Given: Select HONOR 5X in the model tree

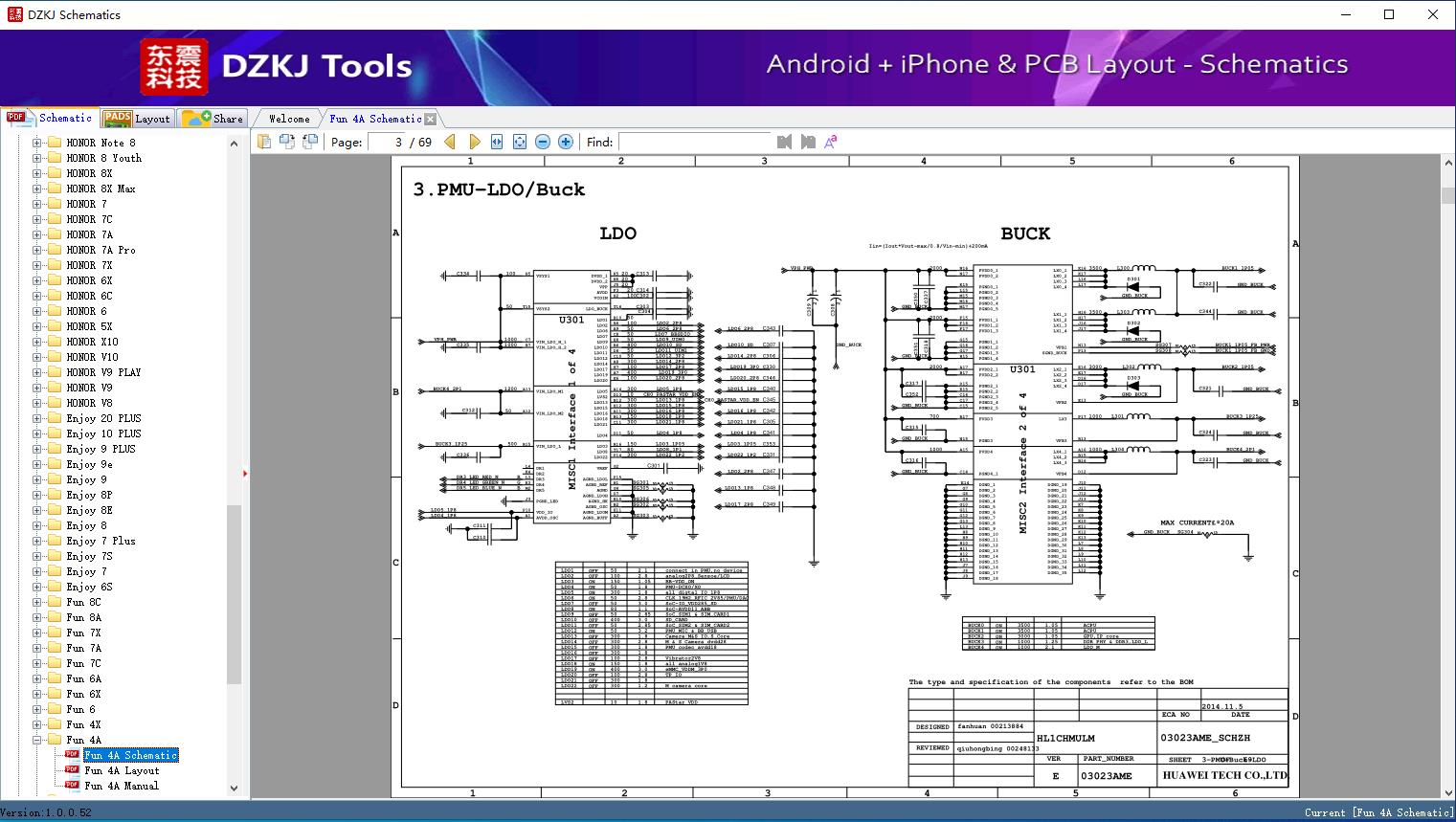Looking at the screenshot, I should [90, 326].
